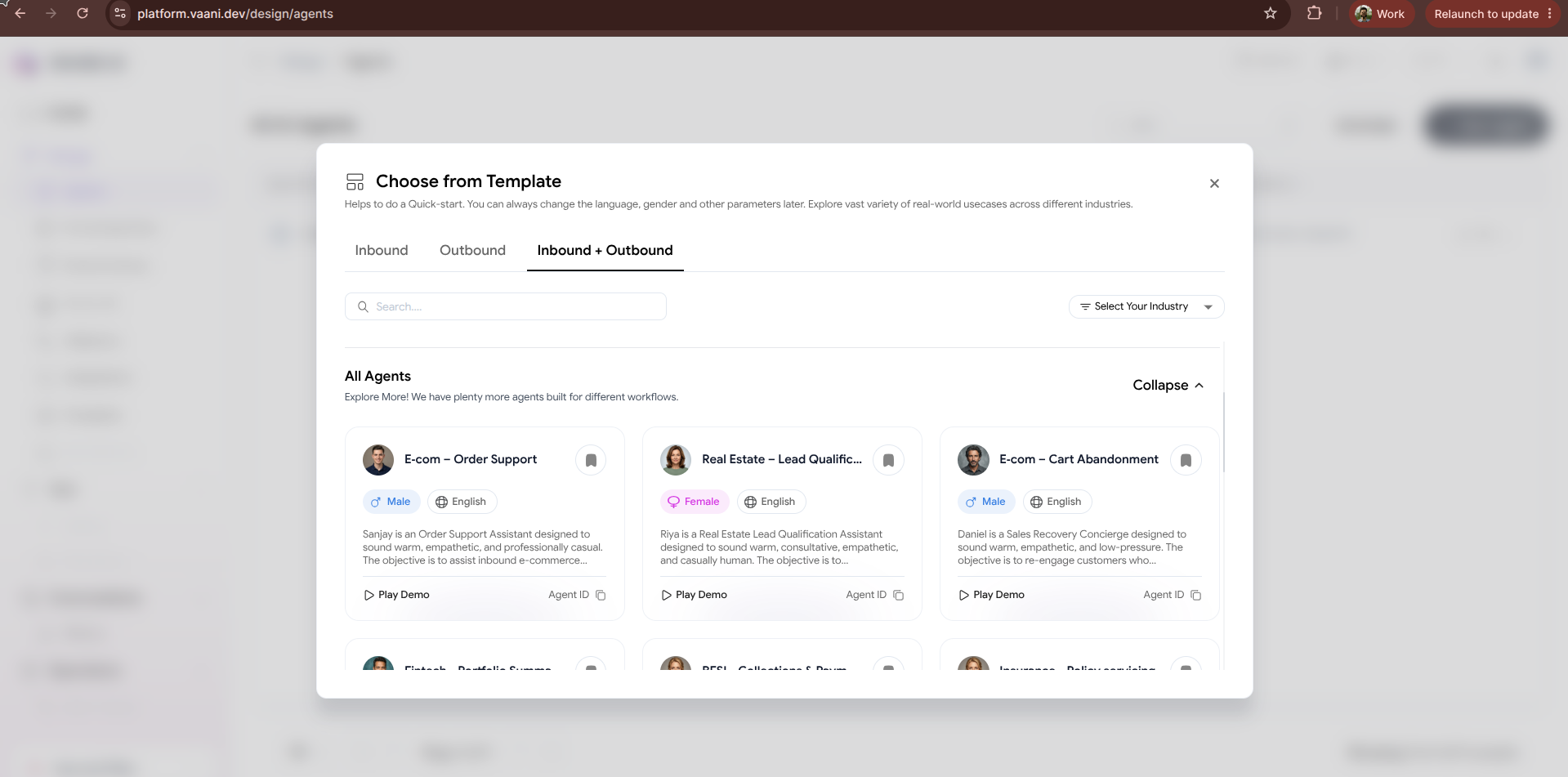Open the Select Your Industry dropdown
Image resolution: width=1568 pixels, height=777 pixels.
(1146, 306)
